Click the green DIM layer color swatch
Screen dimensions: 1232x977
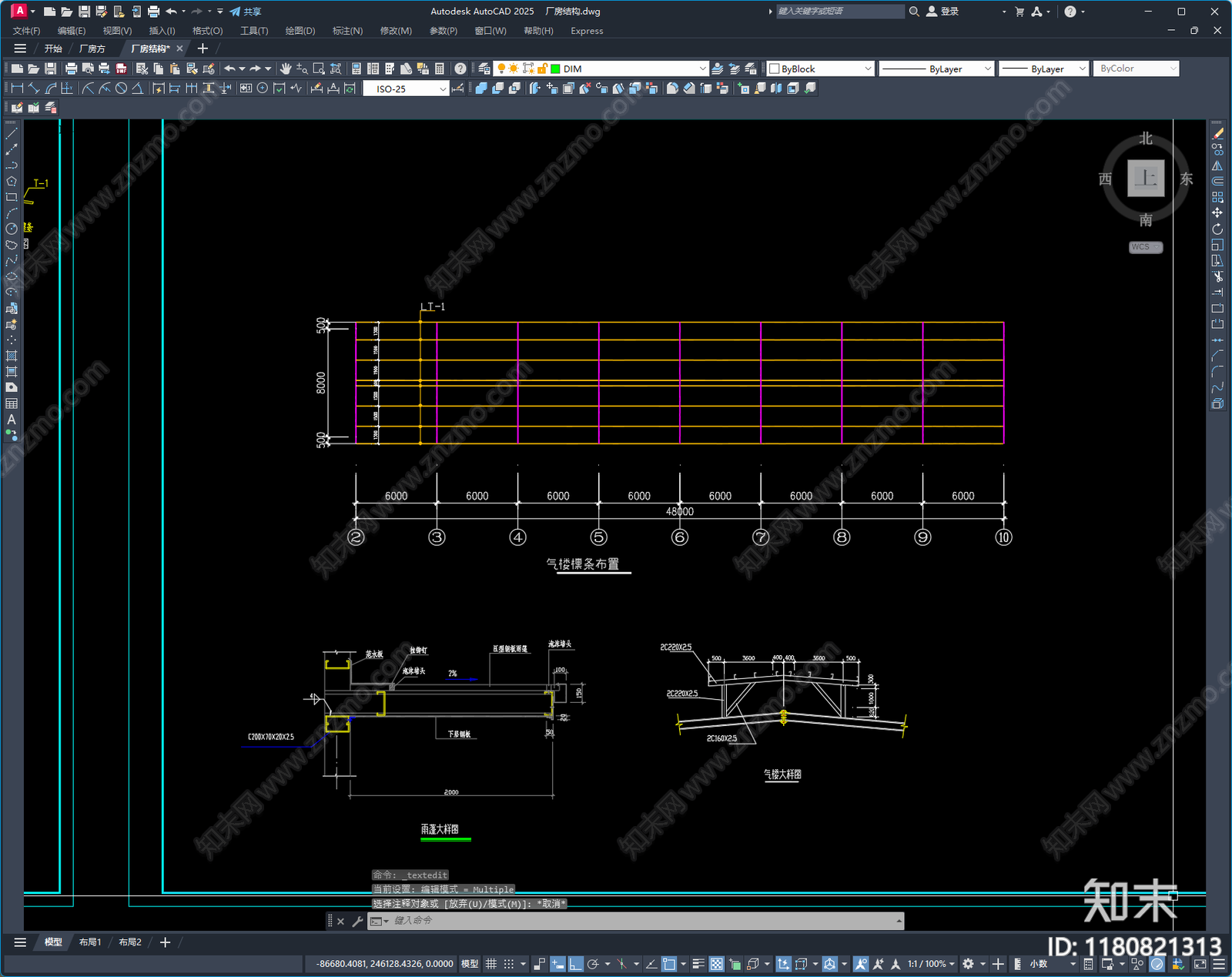[x=555, y=69]
